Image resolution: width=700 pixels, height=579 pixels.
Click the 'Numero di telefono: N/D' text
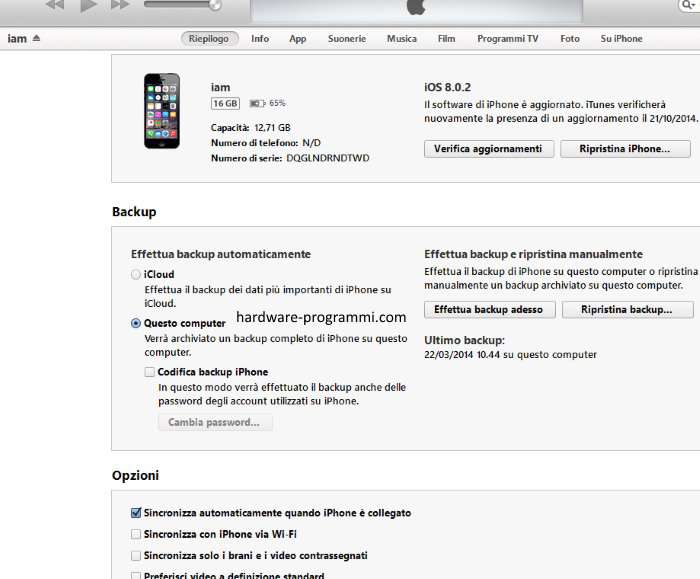266,143
